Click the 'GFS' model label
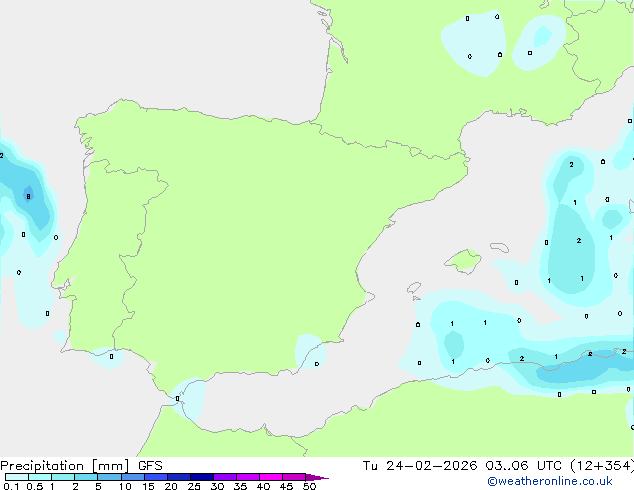634x490 pixels. tap(150, 466)
